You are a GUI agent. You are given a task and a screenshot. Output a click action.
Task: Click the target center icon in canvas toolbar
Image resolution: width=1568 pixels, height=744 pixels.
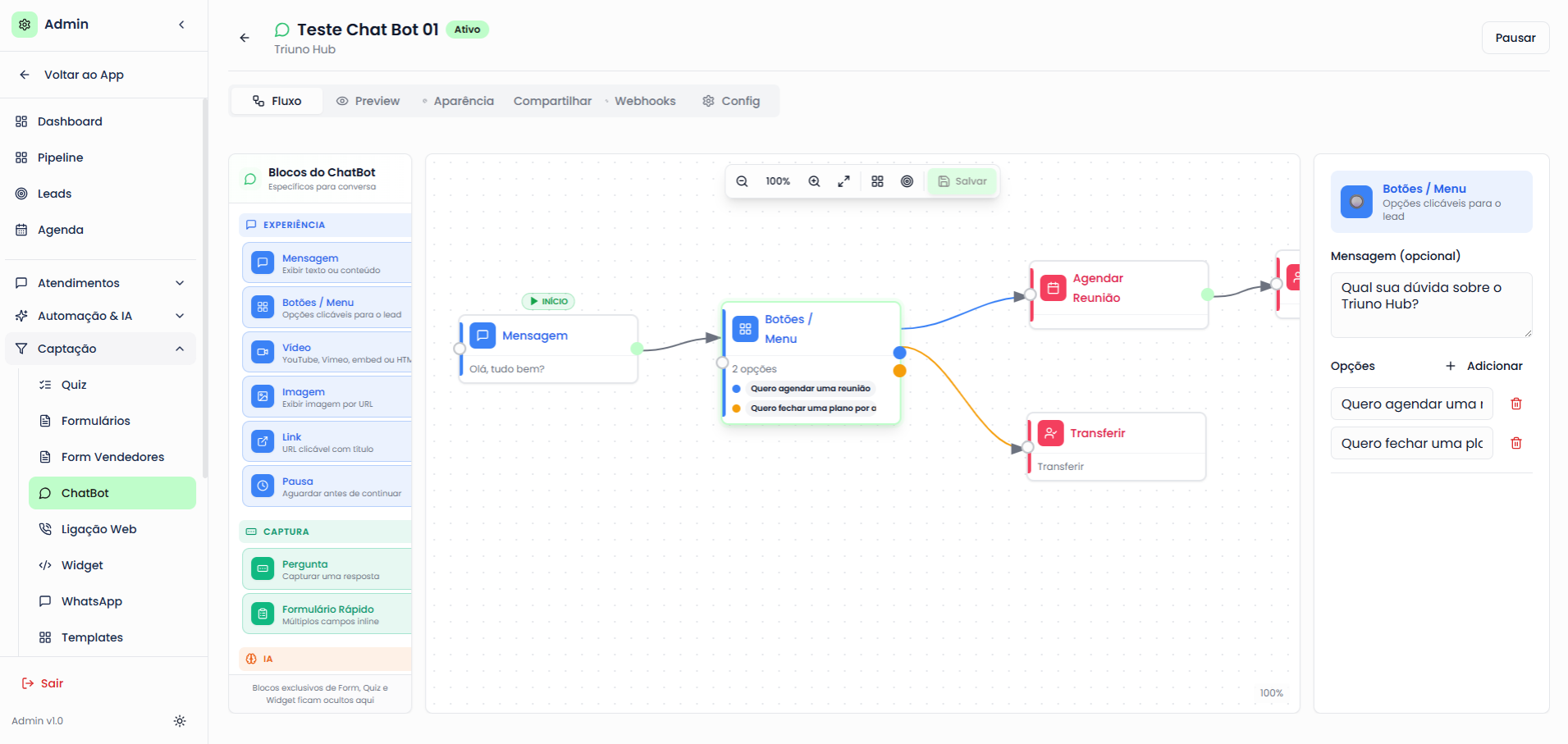pyautogui.click(x=907, y=181)
